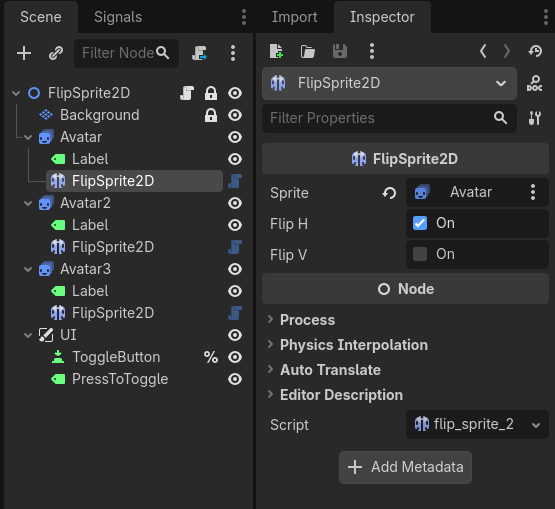This screenshot has width=555, height=509.
Task: Collapse the Node class section header
Action: 405,289
